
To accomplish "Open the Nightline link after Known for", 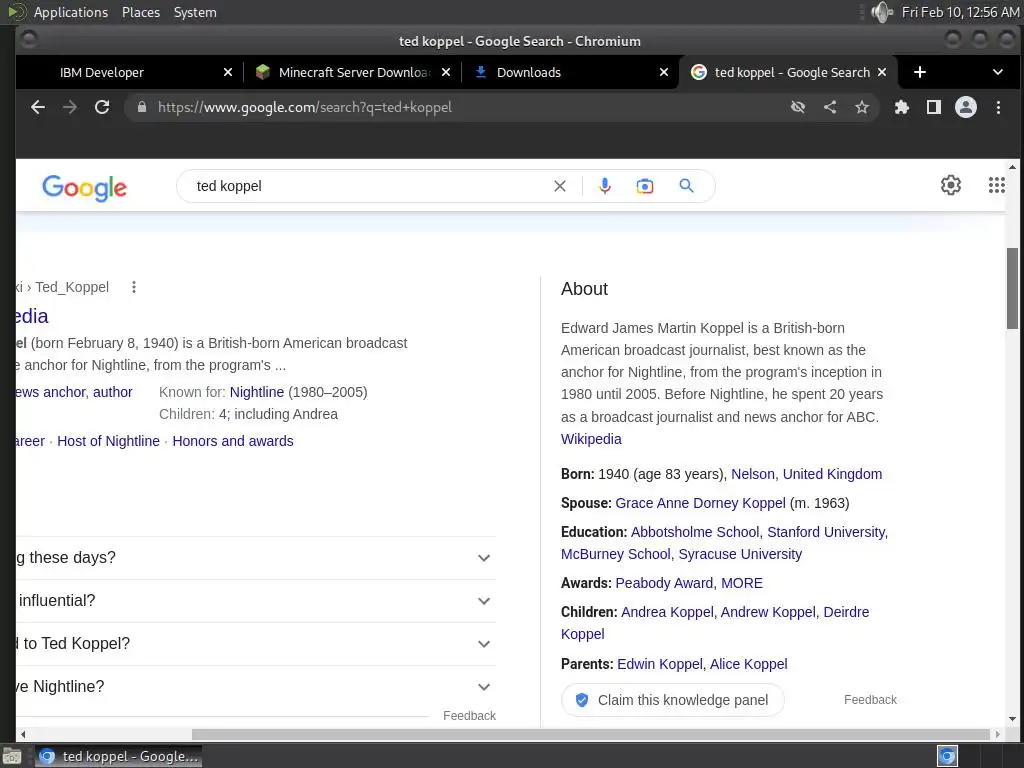I will click(x=257, y=392).
